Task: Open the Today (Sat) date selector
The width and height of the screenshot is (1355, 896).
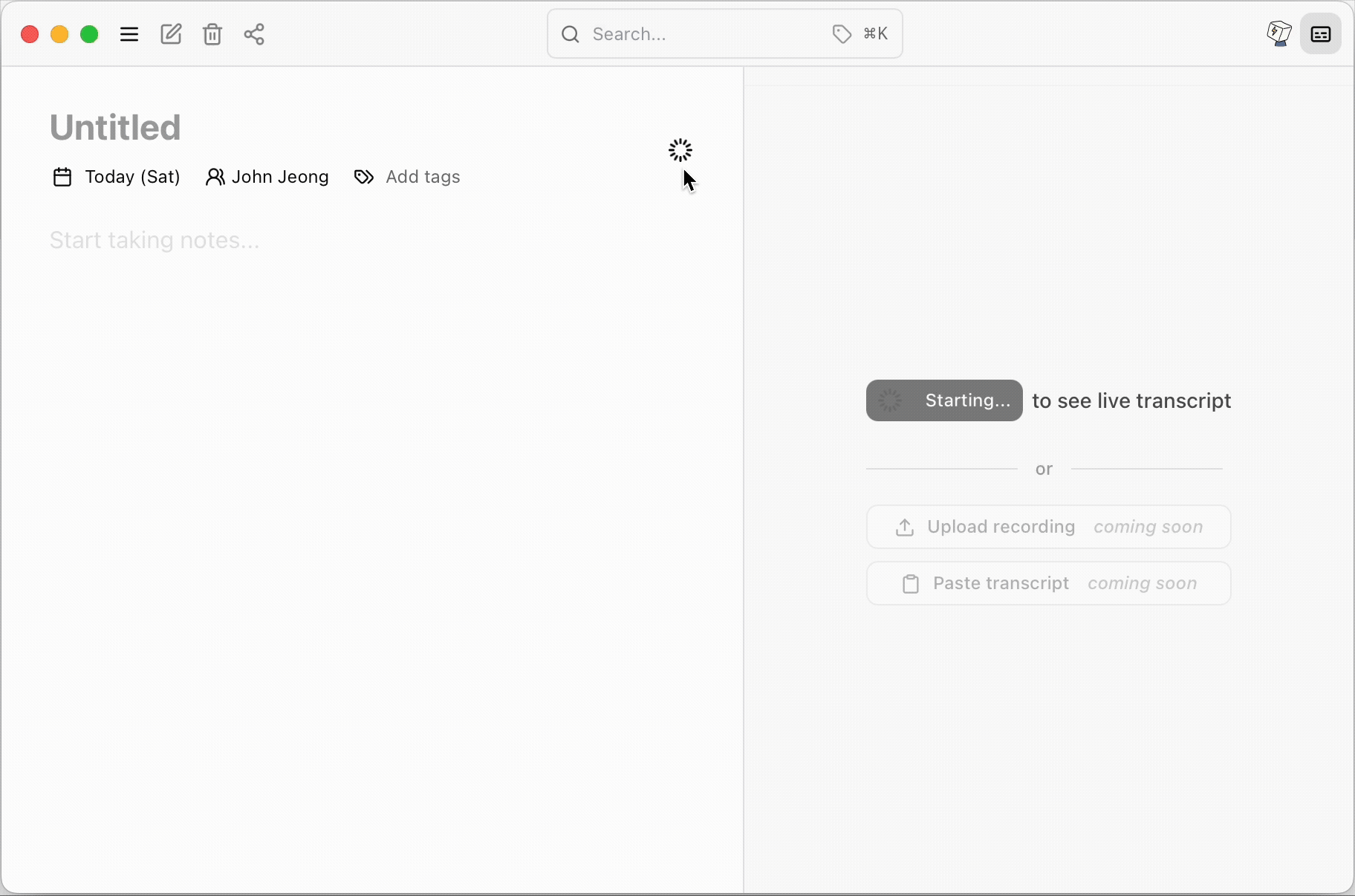Action: coord(133,177)
